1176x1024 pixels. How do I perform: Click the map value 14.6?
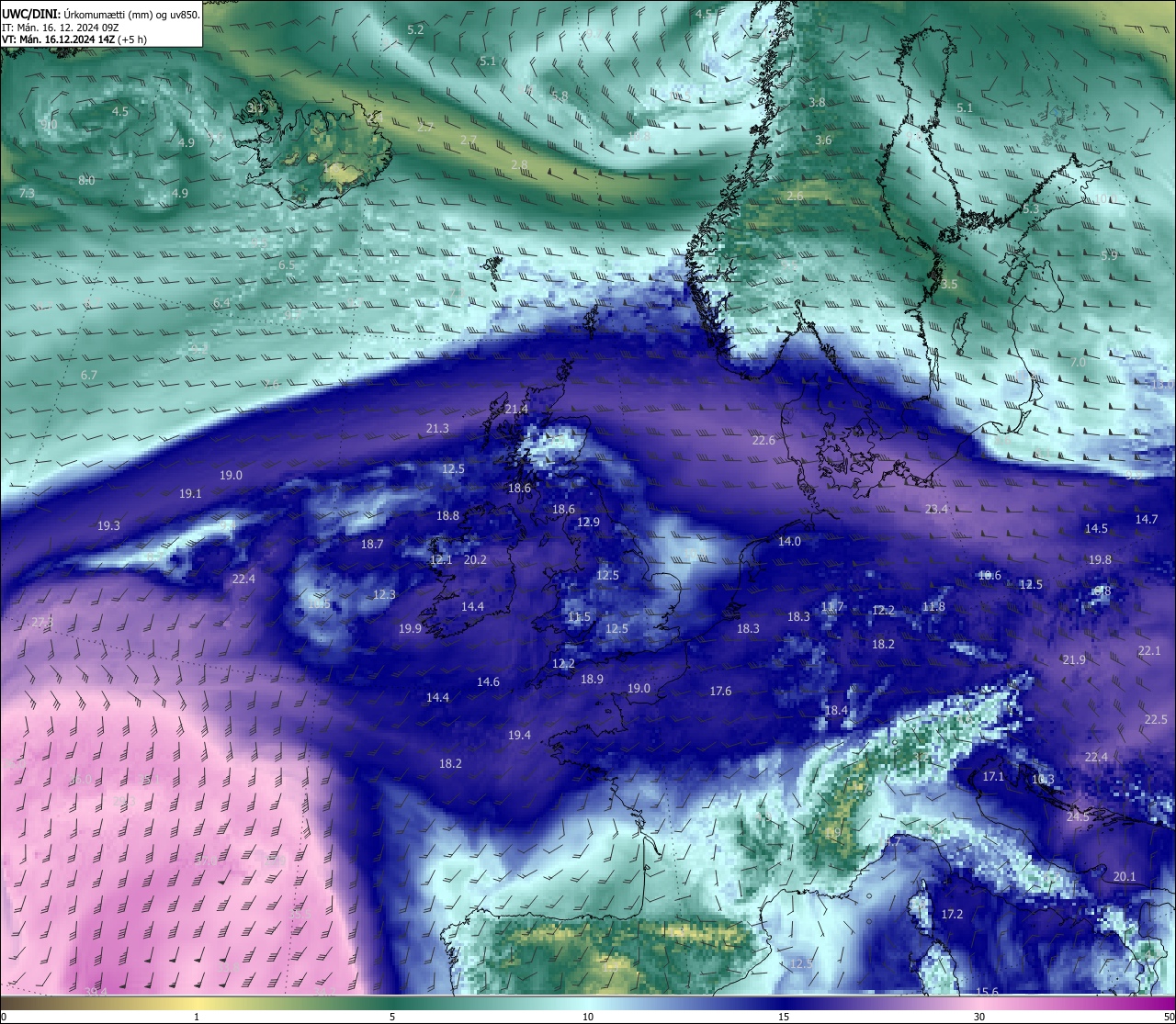[488, 682]
